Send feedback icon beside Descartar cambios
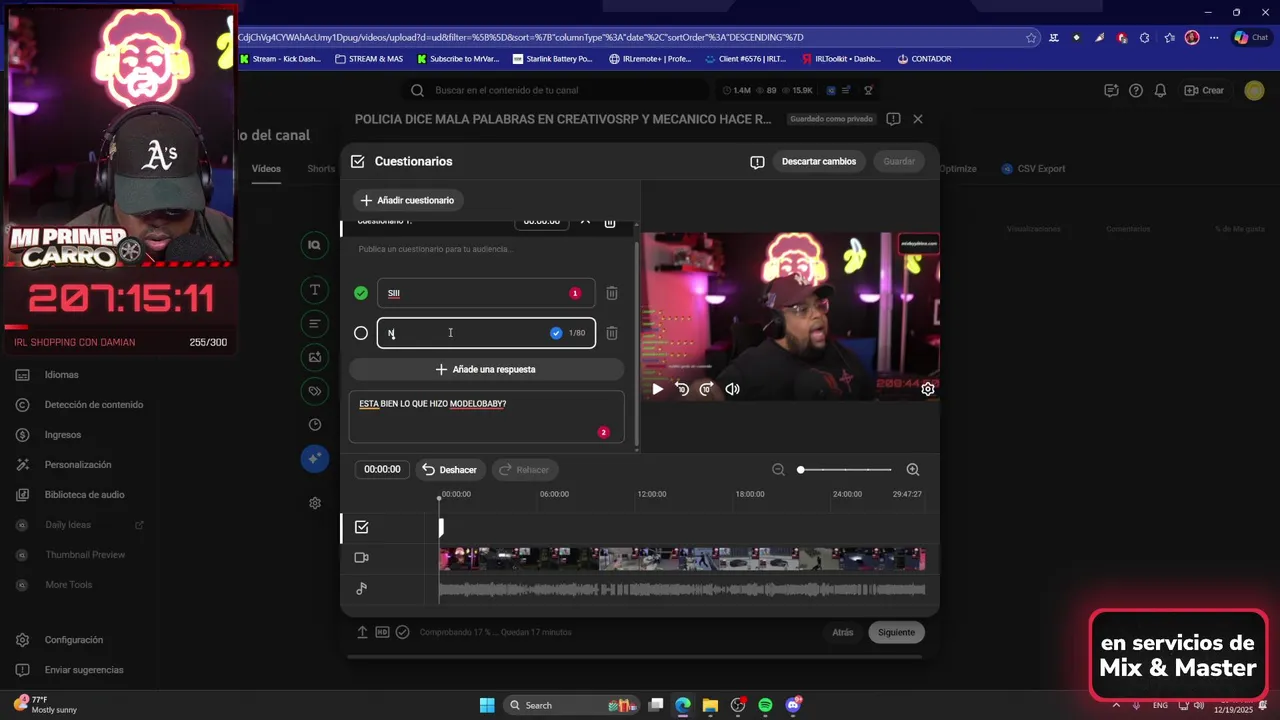 pyautogui.click(x=757, y=162)
